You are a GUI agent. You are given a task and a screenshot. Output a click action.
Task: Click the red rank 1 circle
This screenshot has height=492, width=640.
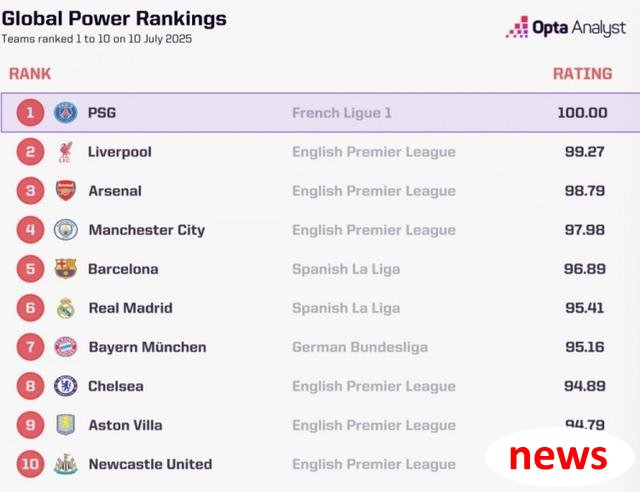tap(30, 113)
